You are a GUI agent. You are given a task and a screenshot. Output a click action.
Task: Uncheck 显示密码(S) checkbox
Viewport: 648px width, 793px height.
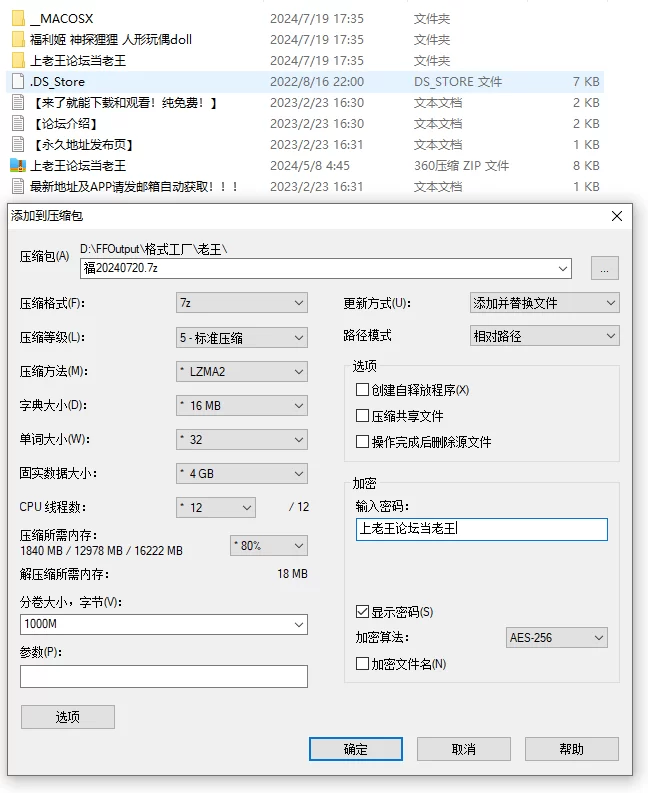point(362,612)
